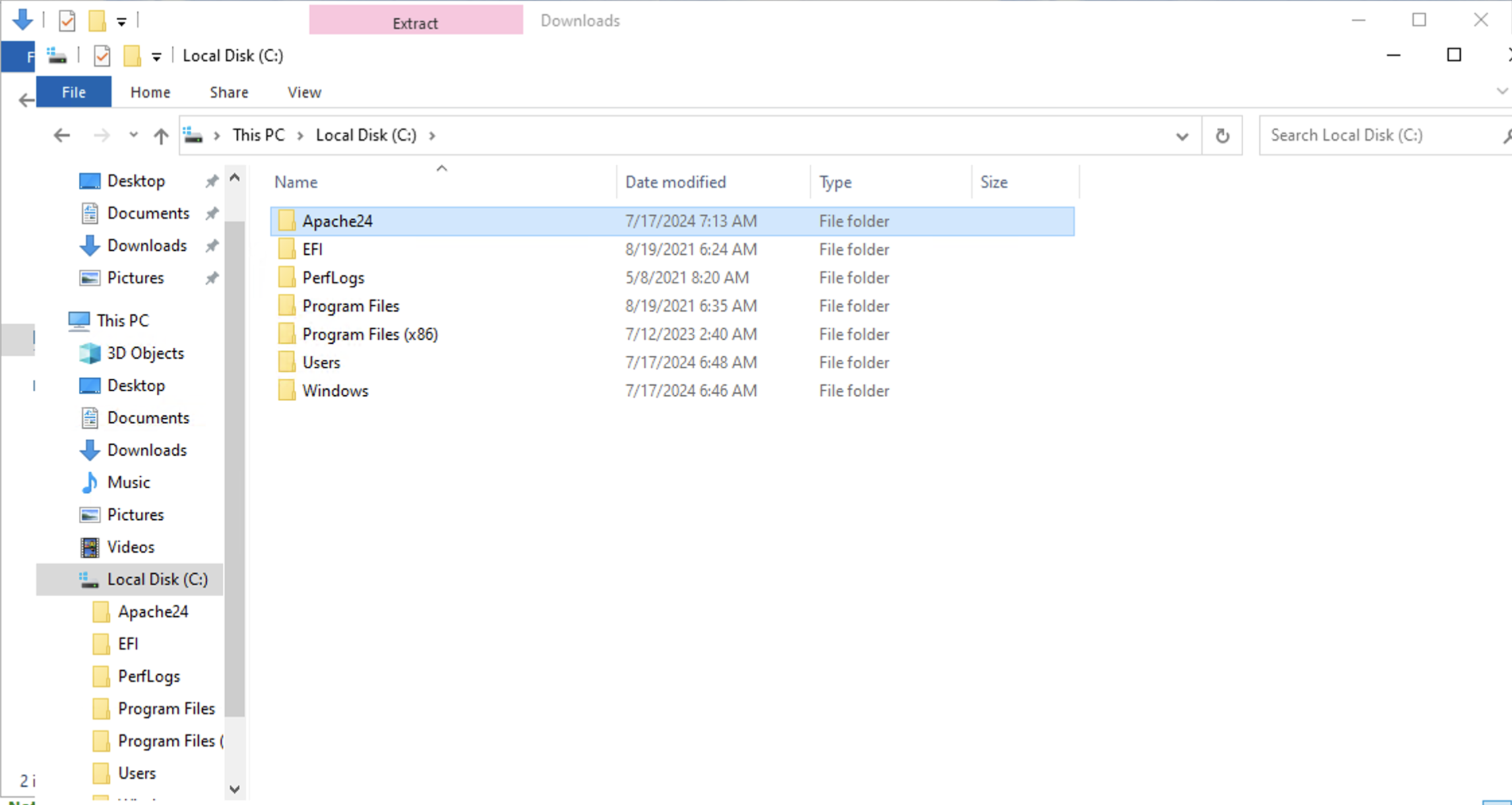Viewport: 1512px width, 805px height.
Task: Click the Up one level arrow icon
Action: click(160, 136)
